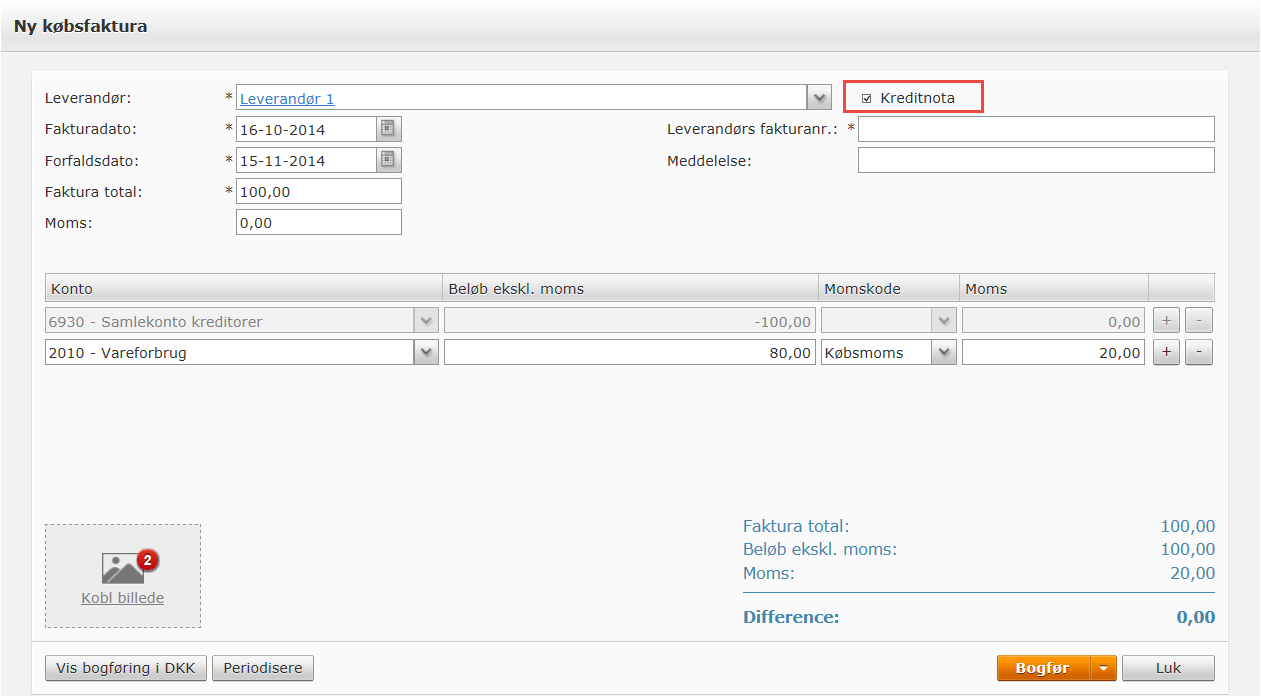Viewport: 1261px width, 696px height.
Task: Remove the 6930 Samlekonto kreditorer row
Action: click(1199, 321)
